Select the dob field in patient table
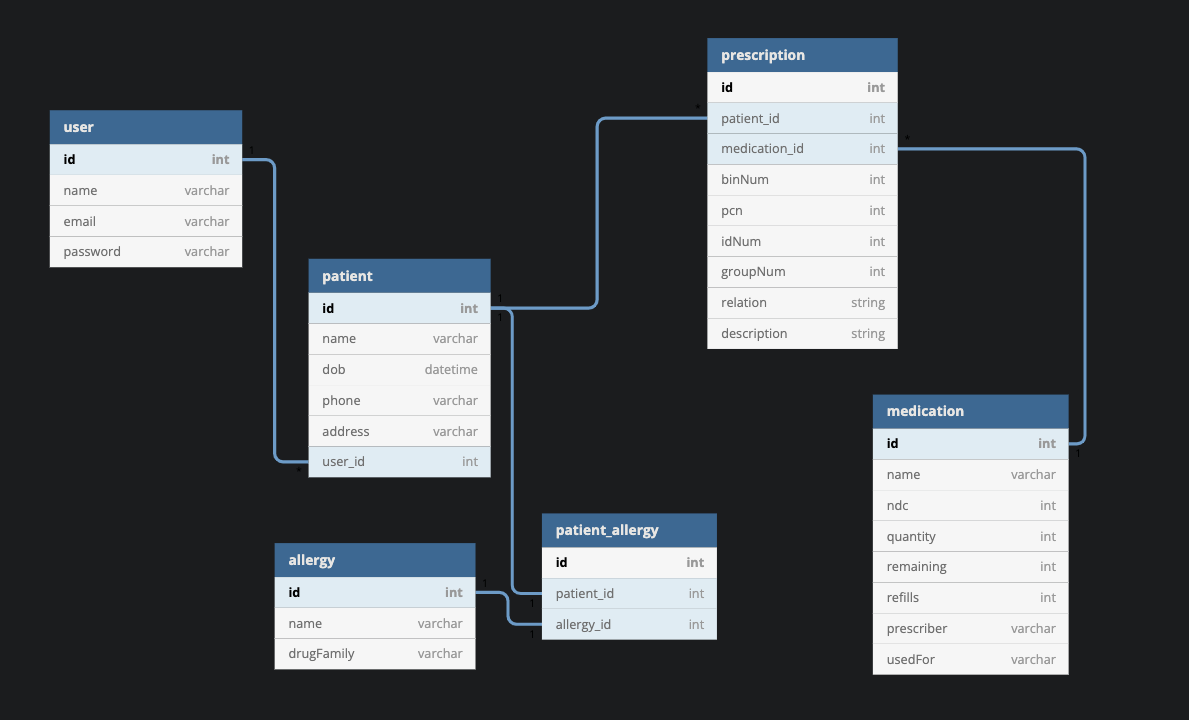Viewport: 1189px width, 720px height. tap(399, 369)
